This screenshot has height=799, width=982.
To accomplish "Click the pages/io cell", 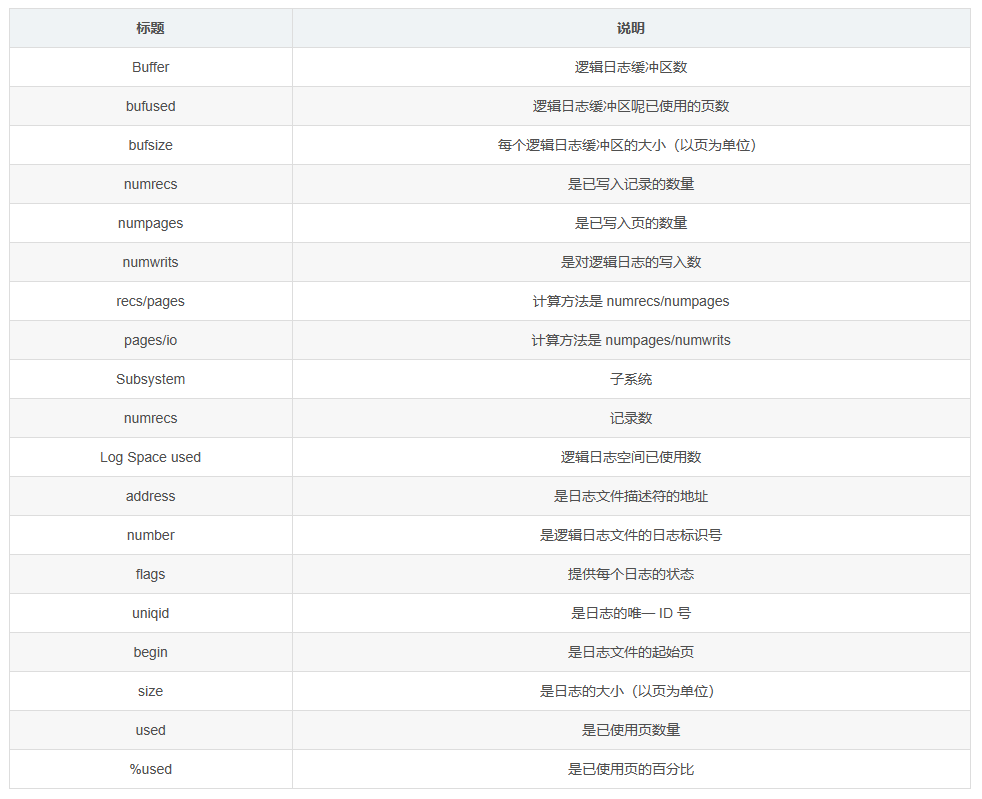I will pyautogui.click(x=150, y=340).
